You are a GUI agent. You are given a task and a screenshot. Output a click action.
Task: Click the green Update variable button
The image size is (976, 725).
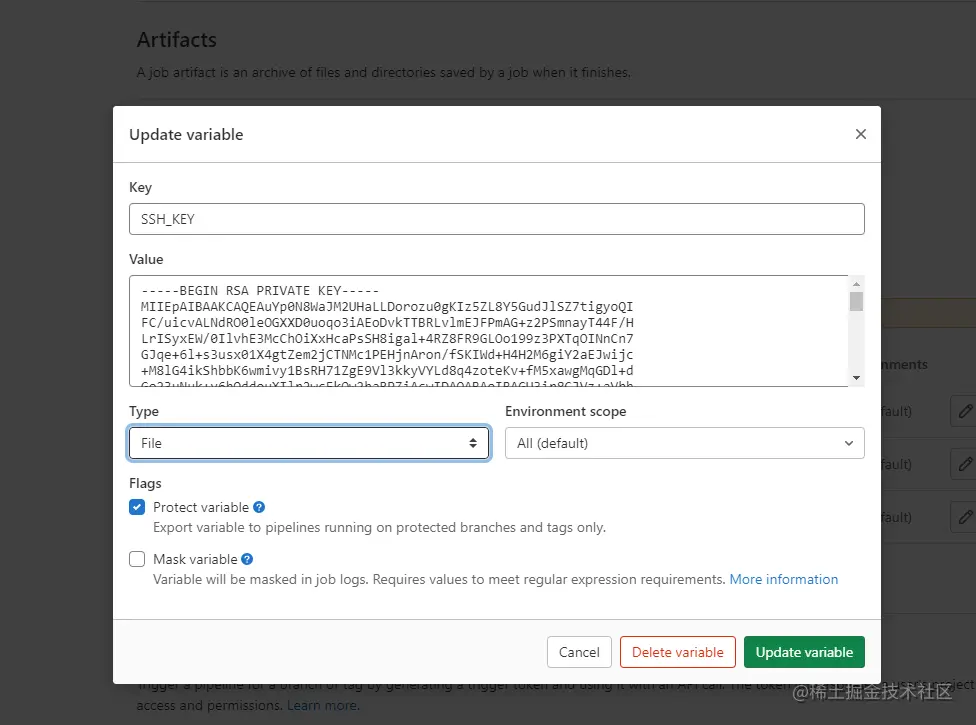[804, 652]
